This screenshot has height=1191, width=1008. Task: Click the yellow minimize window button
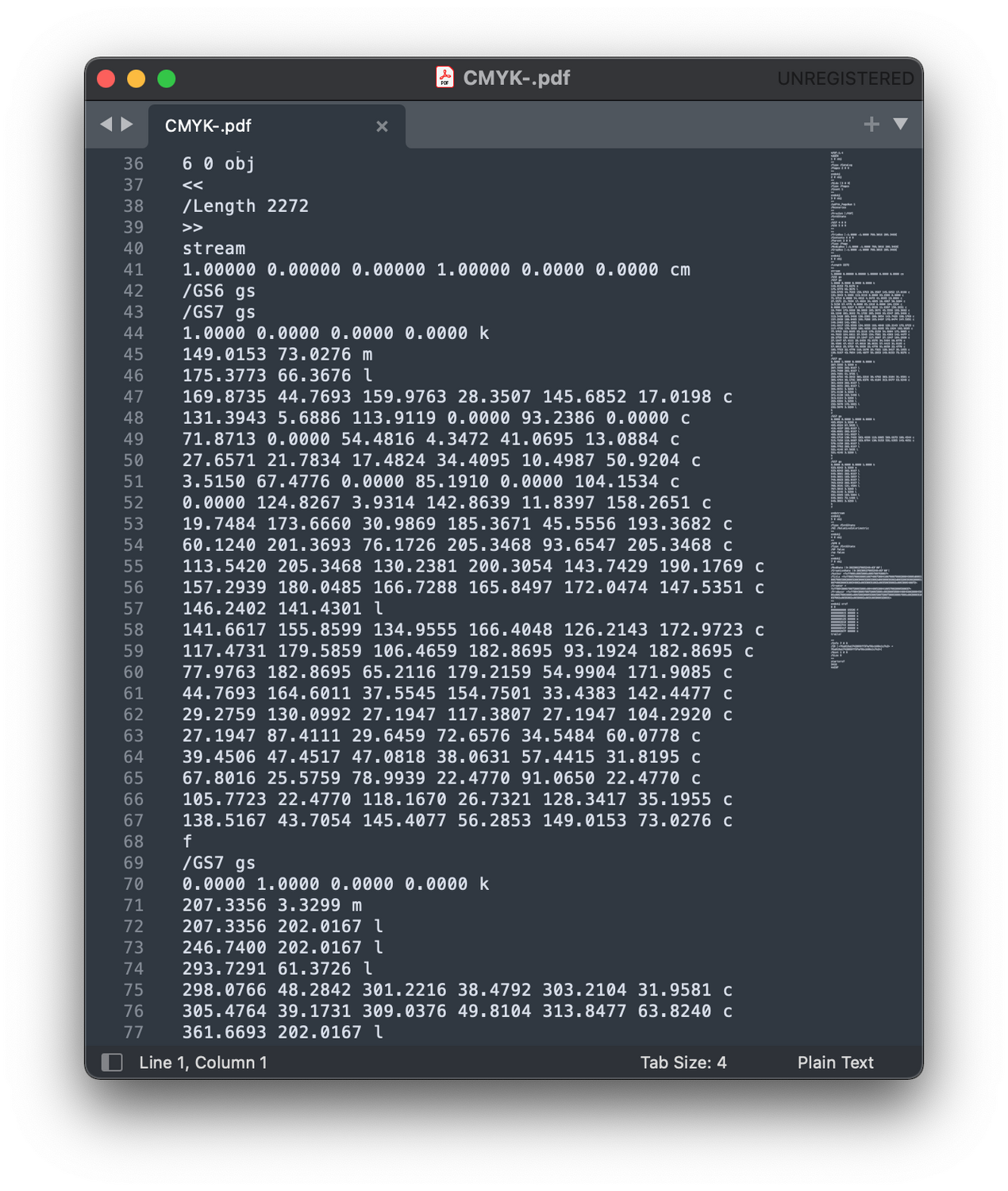pos(137,79)
